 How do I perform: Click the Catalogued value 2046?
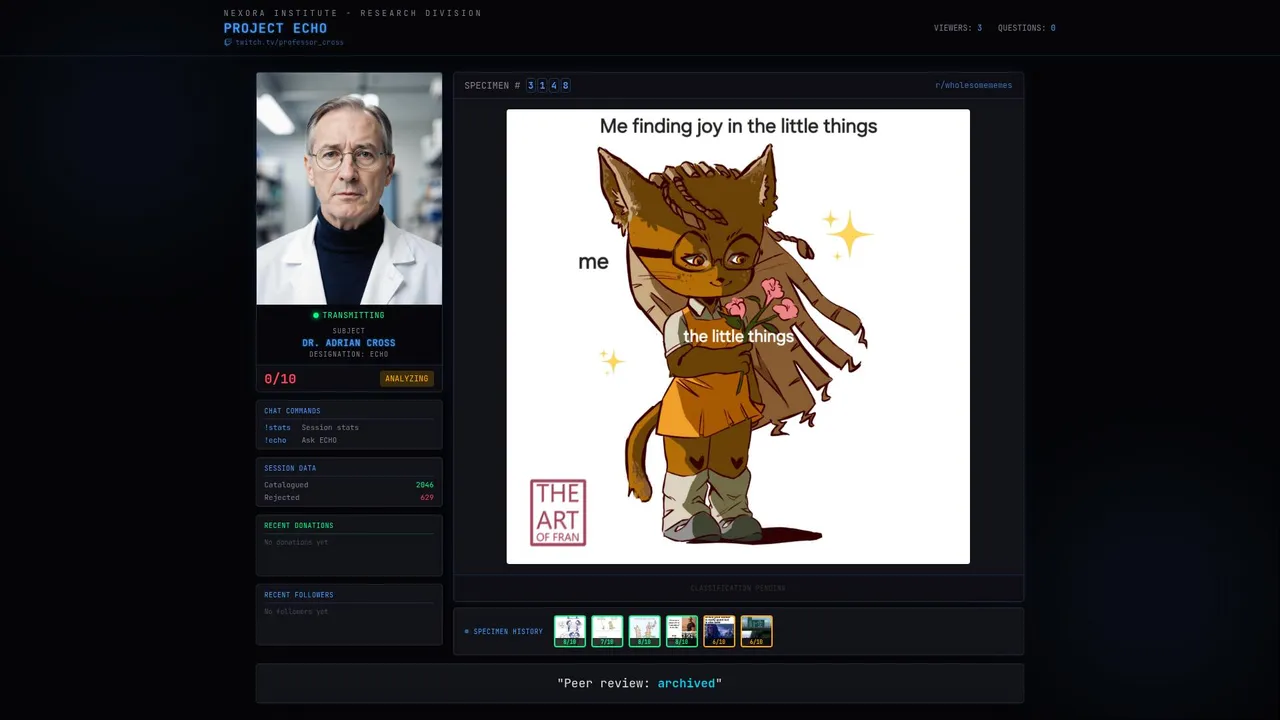[x=425, y=485]
